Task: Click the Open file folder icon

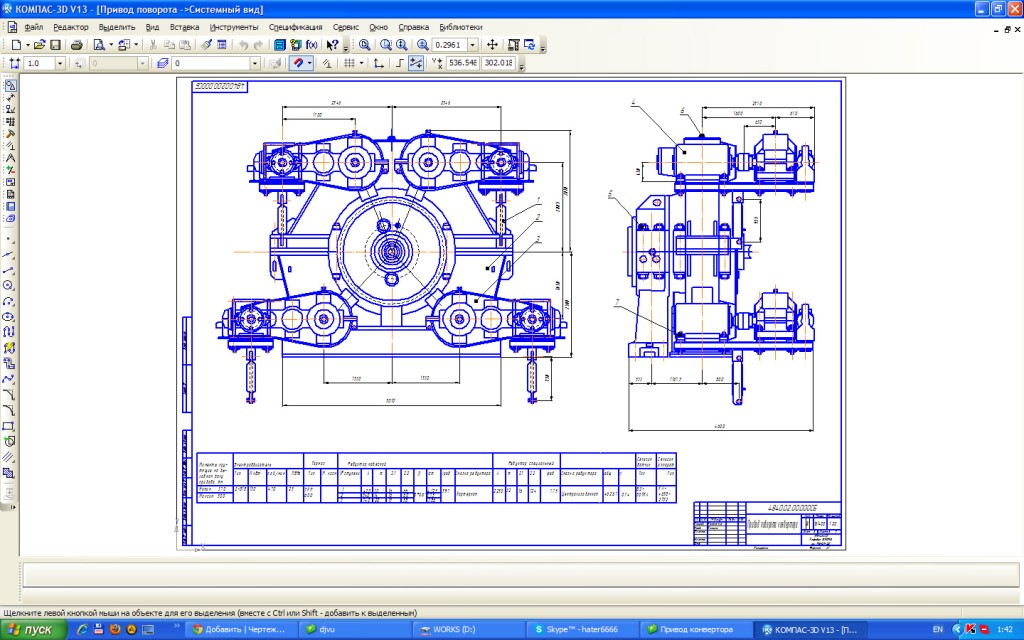Action: pyautogui.click(x=39, y=45)
